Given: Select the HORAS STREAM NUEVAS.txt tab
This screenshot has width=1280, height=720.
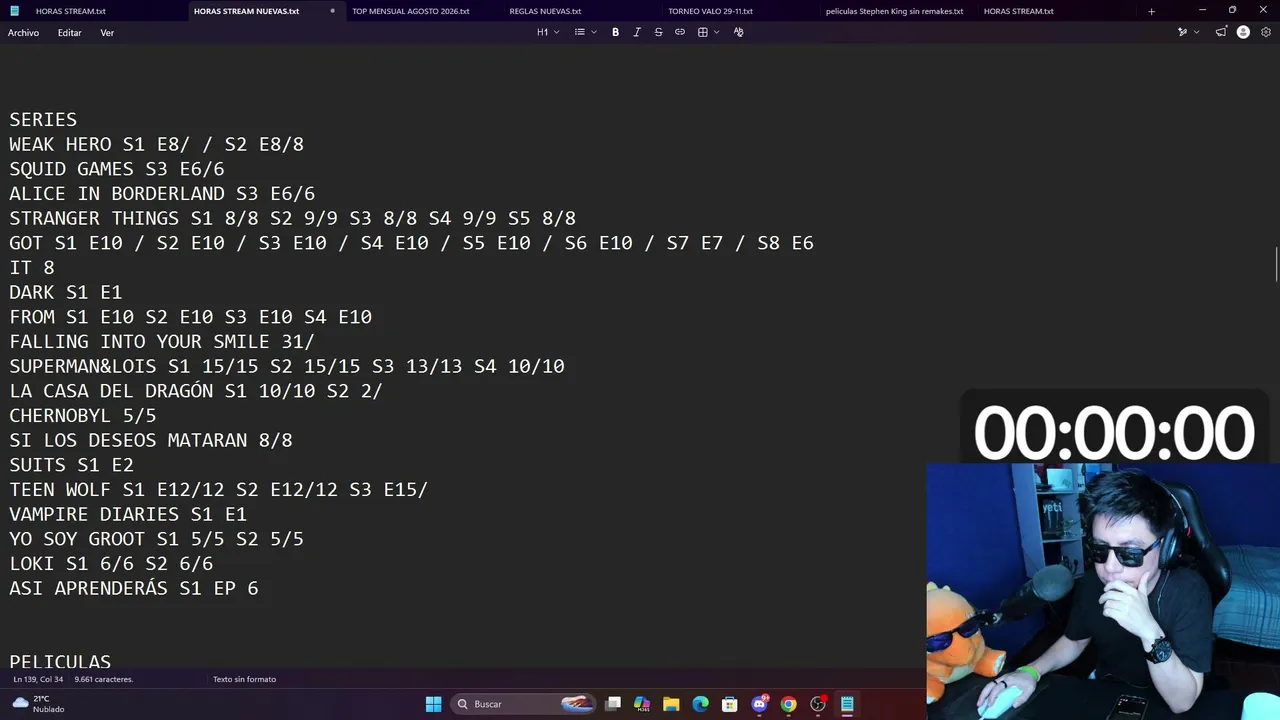Looking at the screenshot, I should [247, 11].
